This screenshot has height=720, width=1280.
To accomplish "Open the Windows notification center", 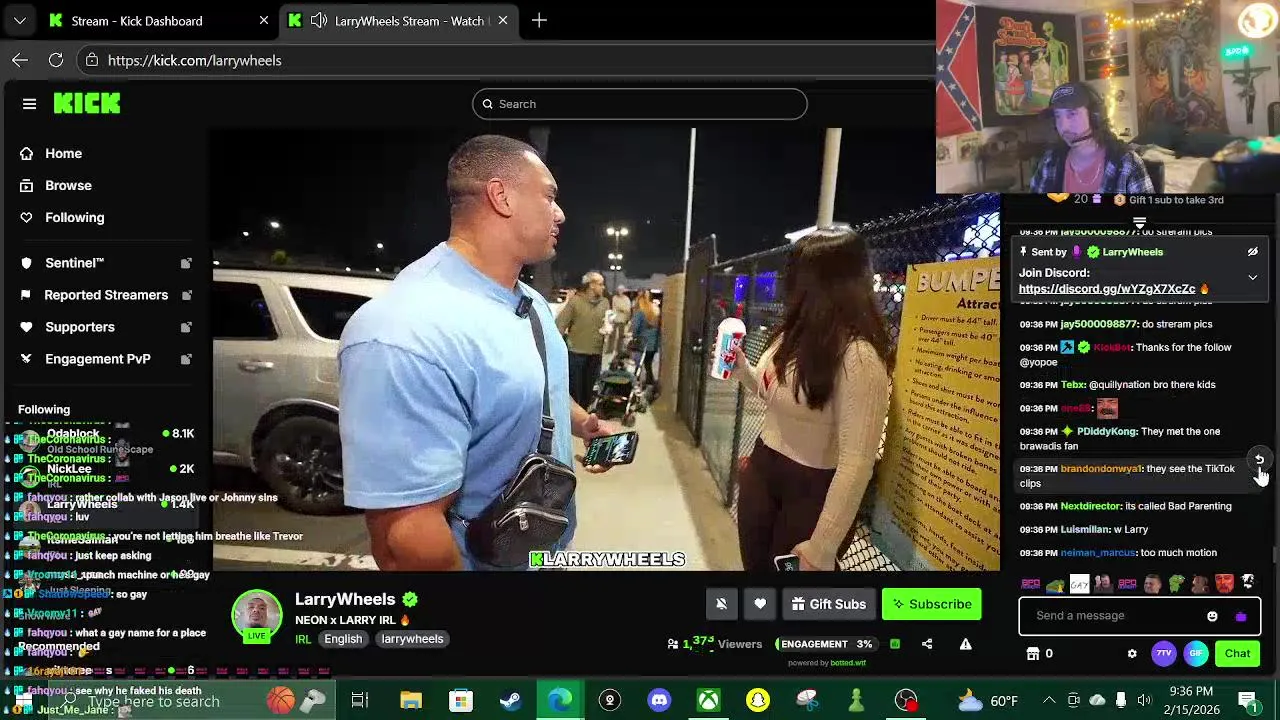I will point(1248,700).
